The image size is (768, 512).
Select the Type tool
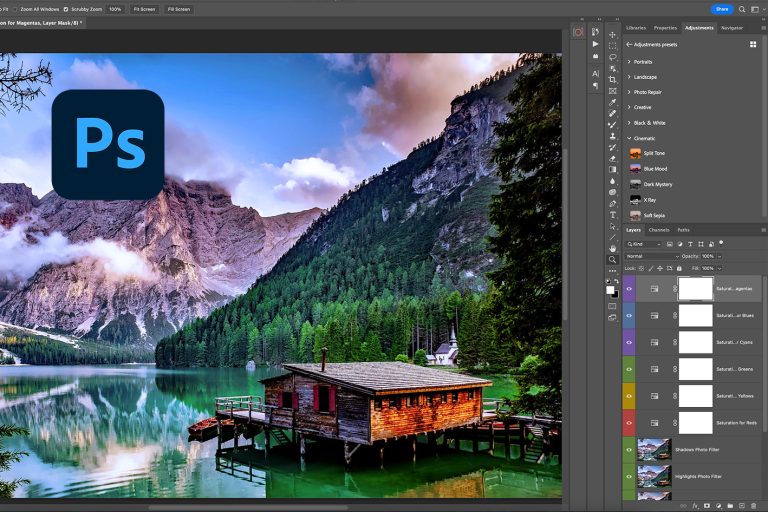click(612, 215)
